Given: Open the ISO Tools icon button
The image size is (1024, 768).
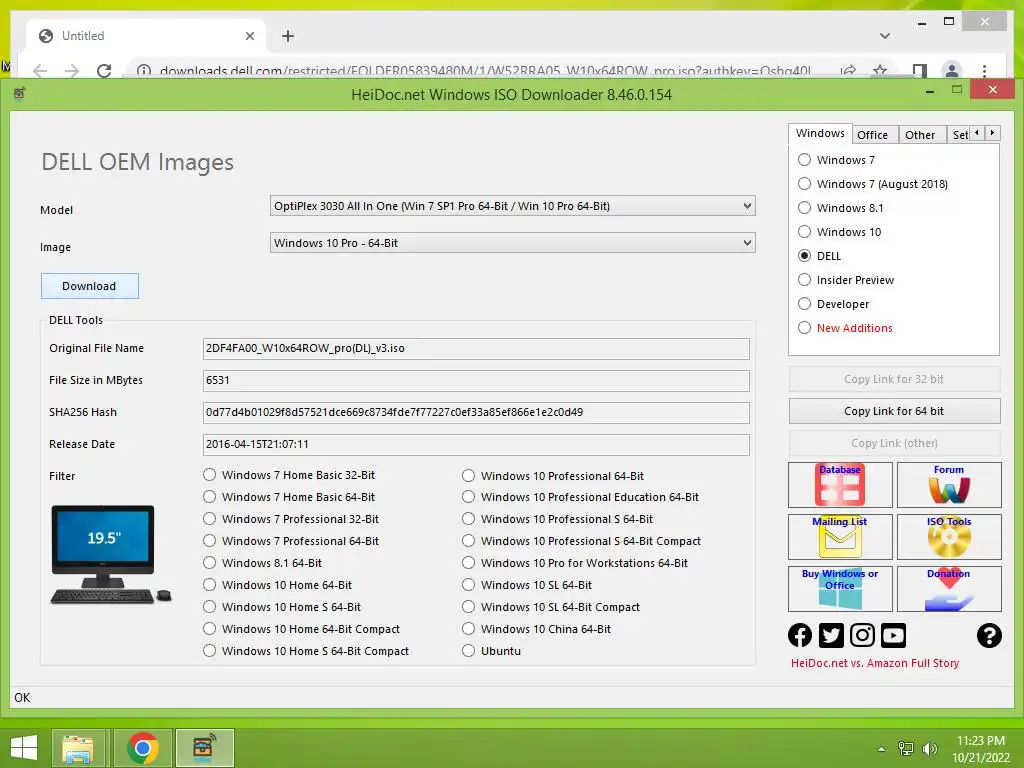Looking at the screenshot, I should point(949,537).
